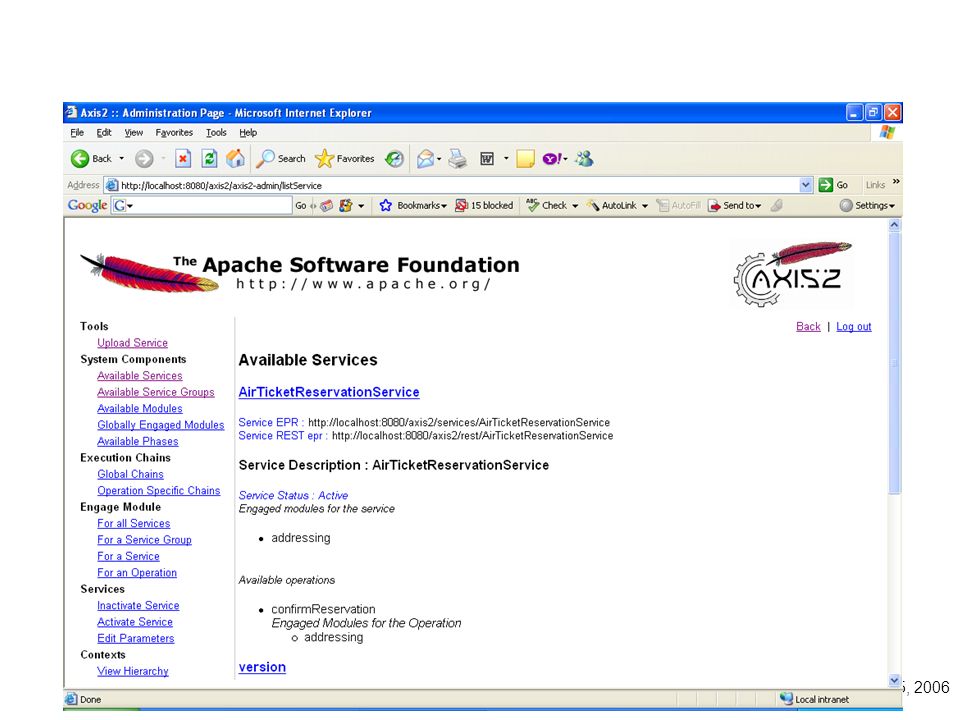Open Available Service Groups link

click(156, 392)
